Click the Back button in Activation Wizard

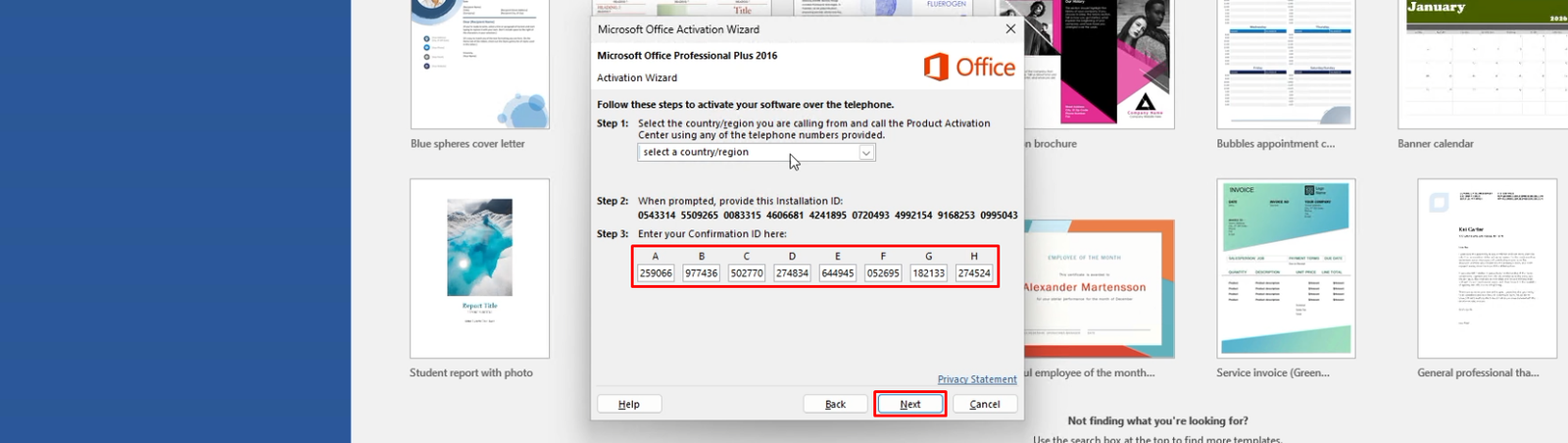835,404
